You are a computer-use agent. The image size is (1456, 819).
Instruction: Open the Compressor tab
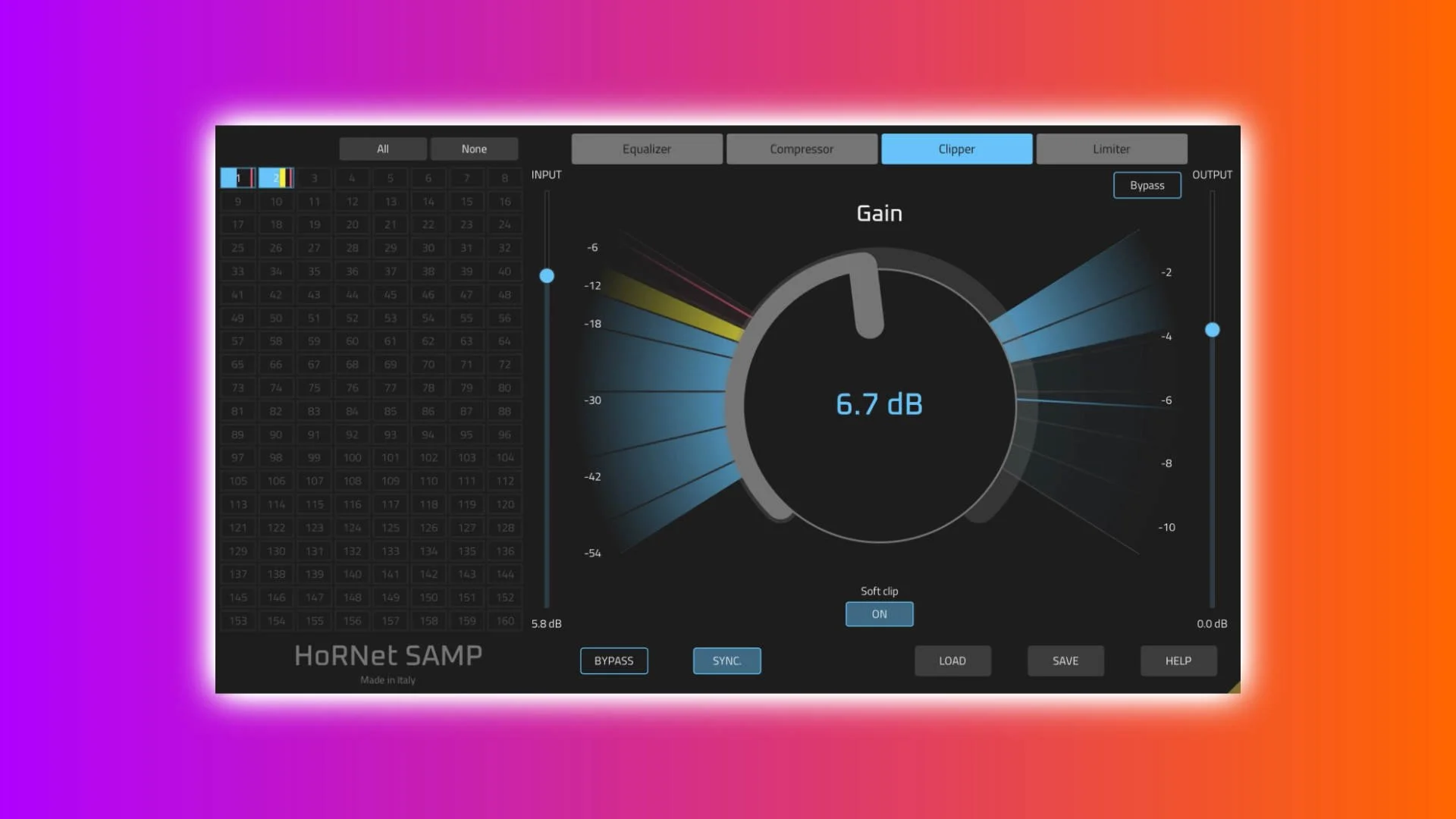click(802, 149)
